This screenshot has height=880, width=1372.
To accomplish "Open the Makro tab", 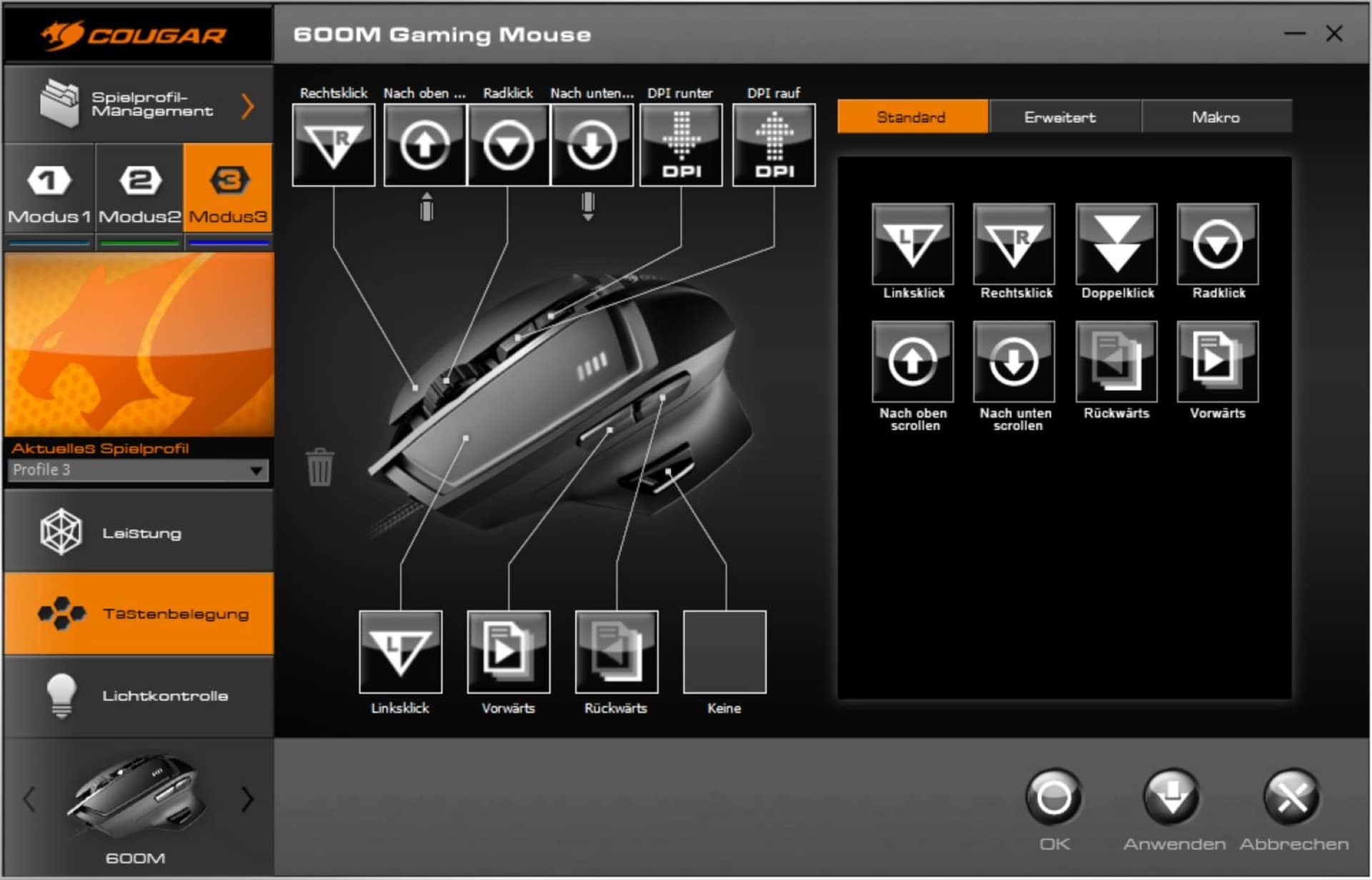I will [1216, 117].
